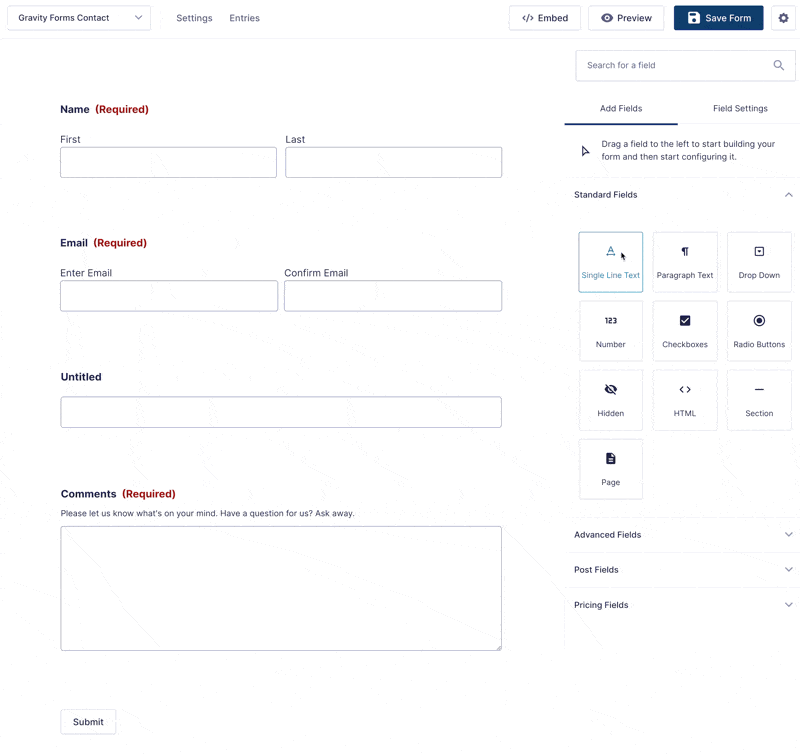Screen dimensions: 800x754
Task: Open the gear settings icon
Action: pos(783,18)
